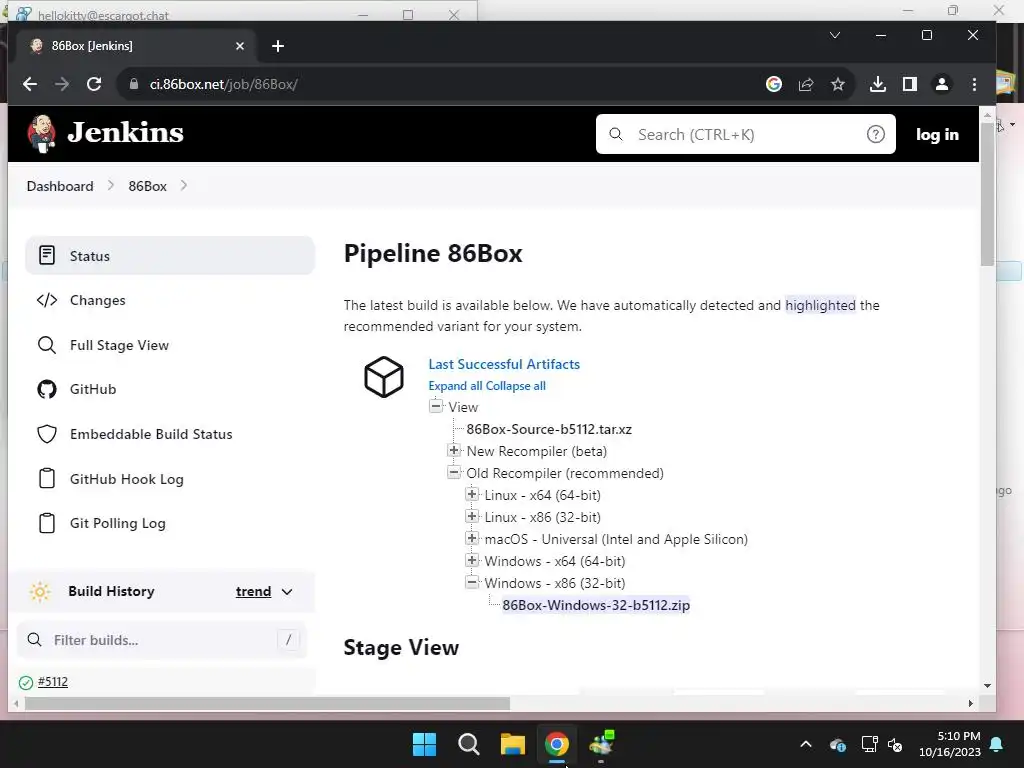The height and width of the screenshot is (768, 1024).
Task: Go back with the browser back arrow
Action: (30, 84)
